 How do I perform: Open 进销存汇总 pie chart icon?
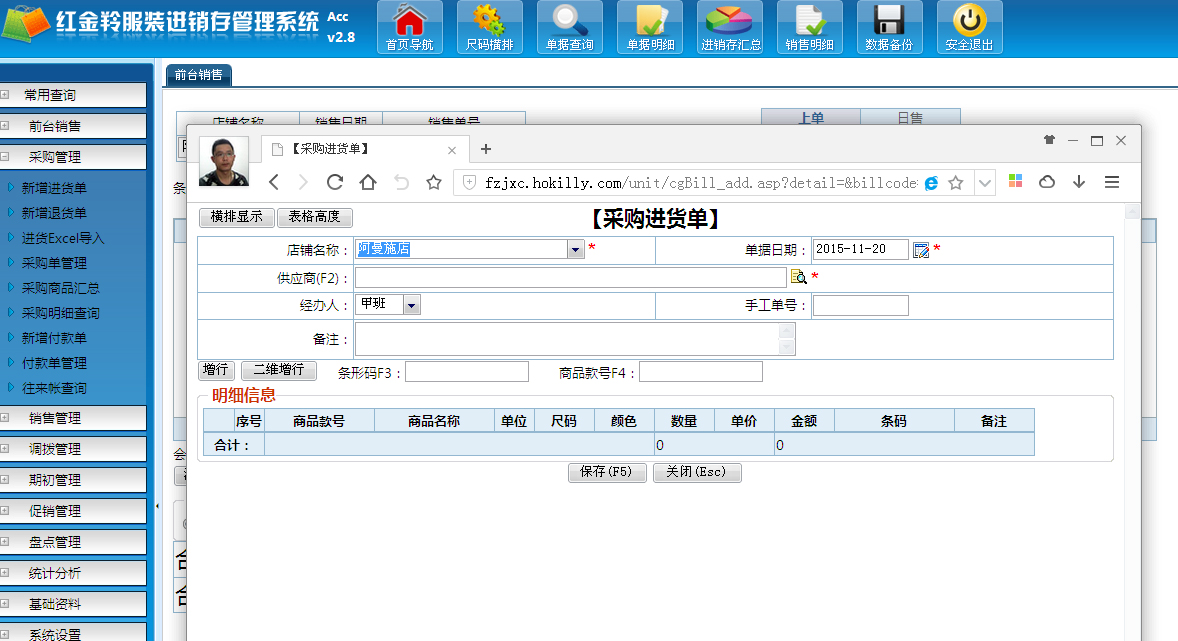pyautogui.click(x=730, y=22)
